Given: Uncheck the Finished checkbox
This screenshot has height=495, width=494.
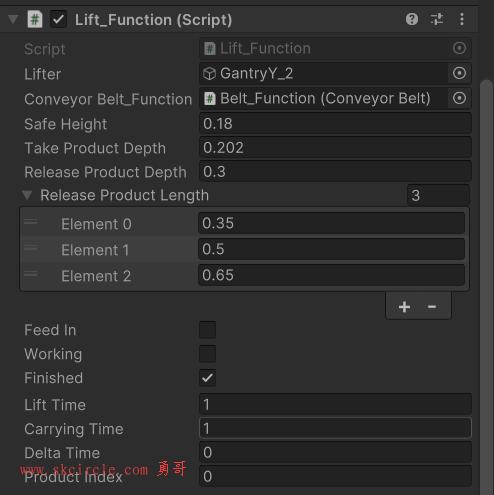Looking at the screenshot, I should tap(207, 378).
